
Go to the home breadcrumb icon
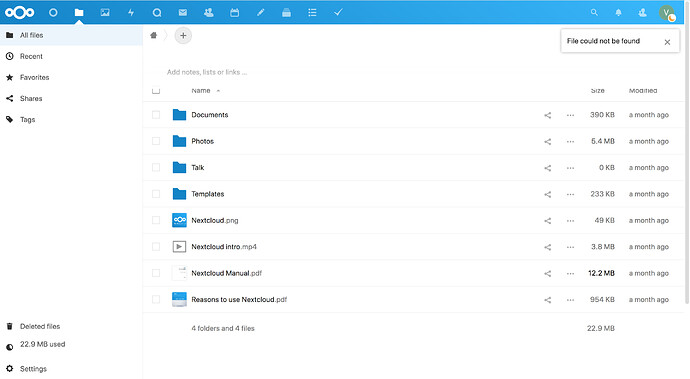[x=154, y=35]
